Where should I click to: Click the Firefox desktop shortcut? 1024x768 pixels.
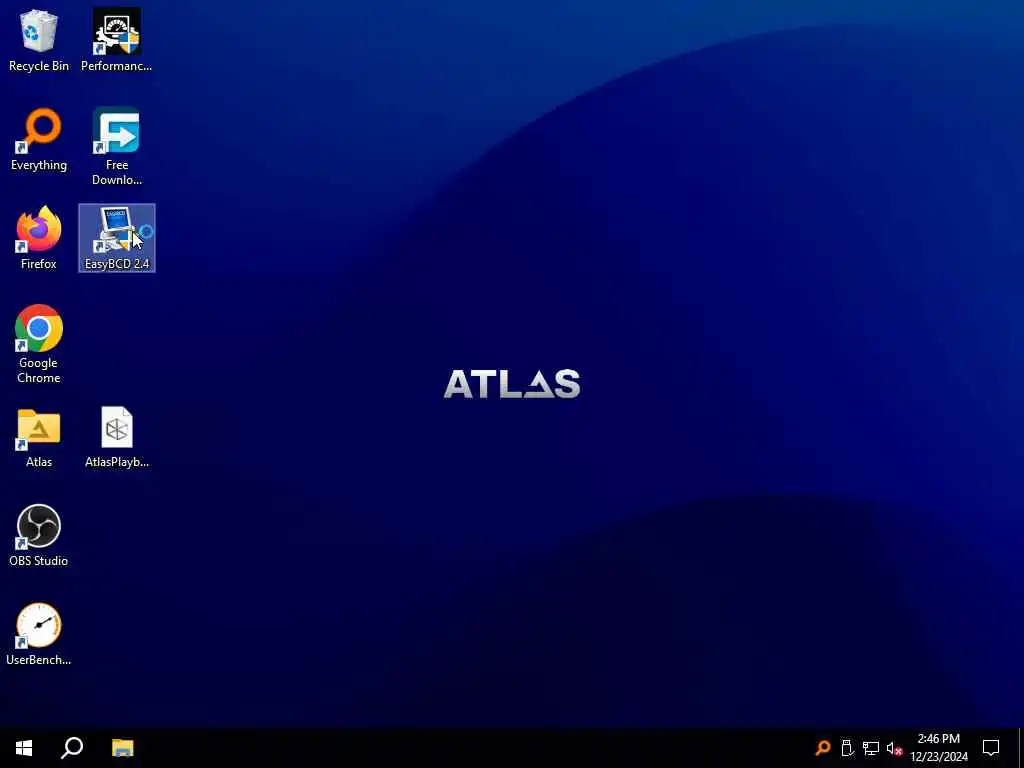click(39, 238)
